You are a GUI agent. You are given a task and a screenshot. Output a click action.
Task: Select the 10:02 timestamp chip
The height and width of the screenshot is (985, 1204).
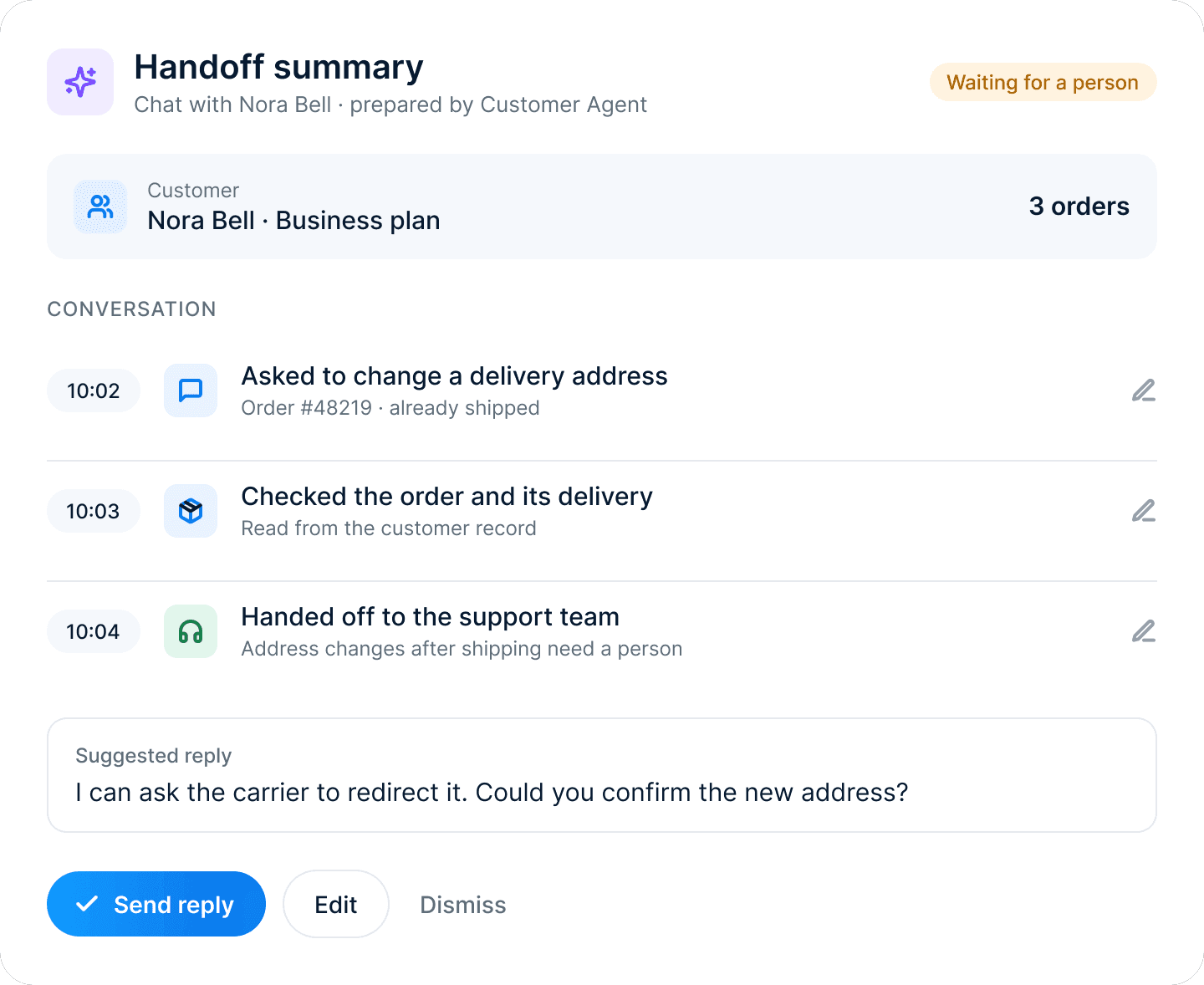[94, 390]
